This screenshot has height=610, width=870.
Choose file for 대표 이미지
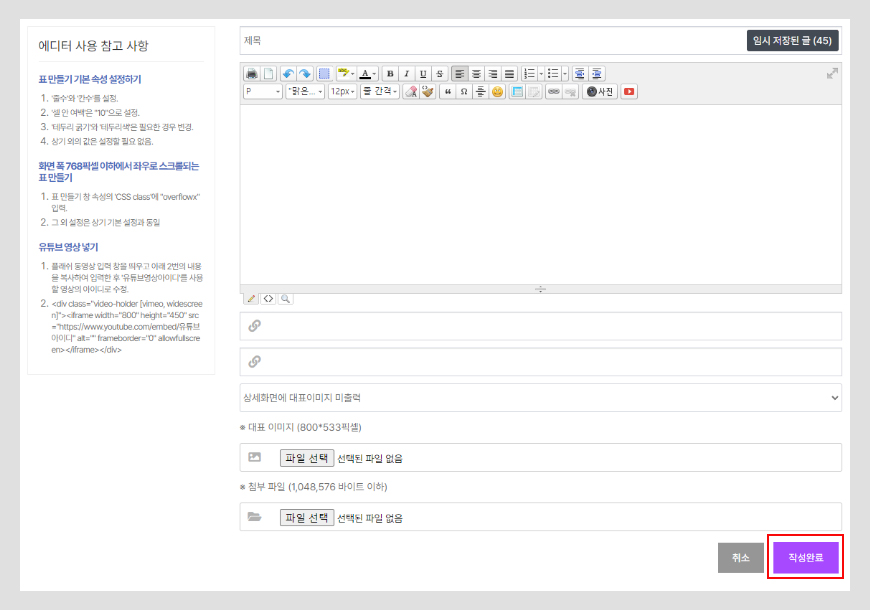pyautogui.click(x=307, y=458)
